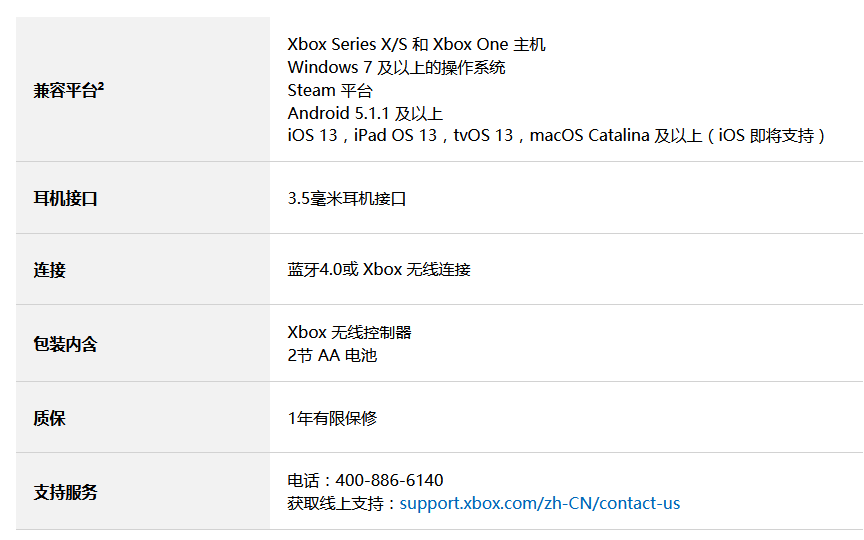The width and height of the screenshot is (864, 540).
Task: Click the 蓝牙4.0或 Xbox 无线连接 text
Action: [x=379, y=270]
